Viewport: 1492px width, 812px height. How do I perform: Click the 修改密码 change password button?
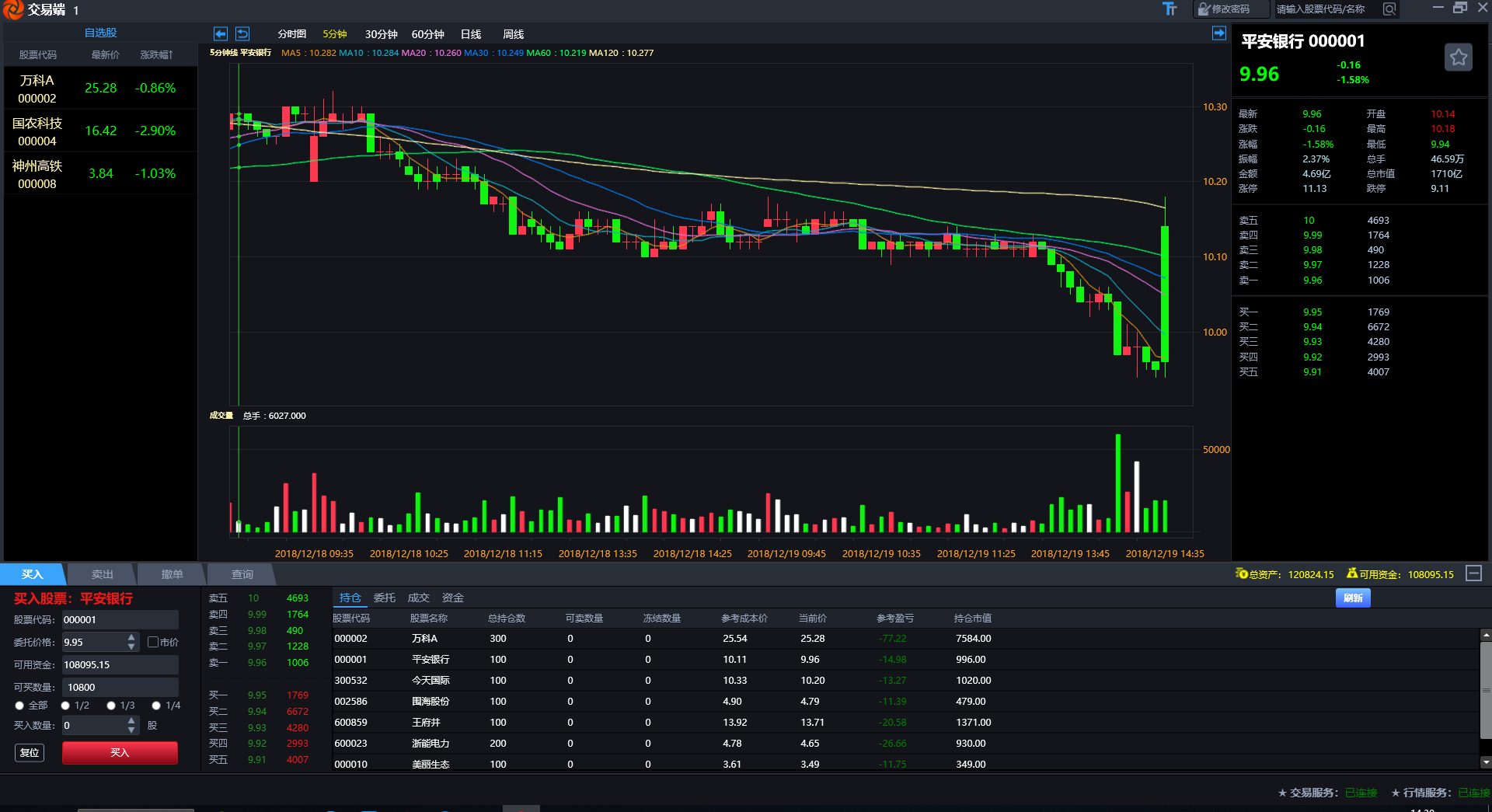point(1231,9)
